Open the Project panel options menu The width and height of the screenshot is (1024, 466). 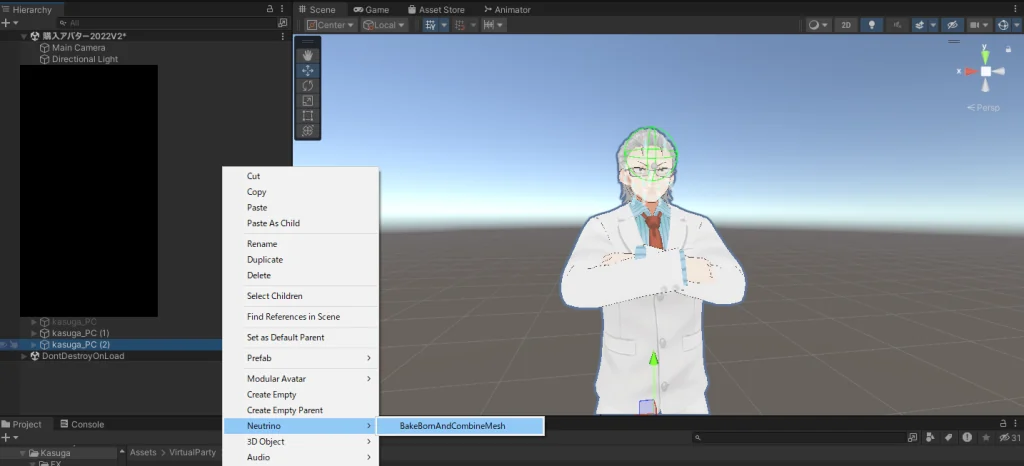point(1016,424)
